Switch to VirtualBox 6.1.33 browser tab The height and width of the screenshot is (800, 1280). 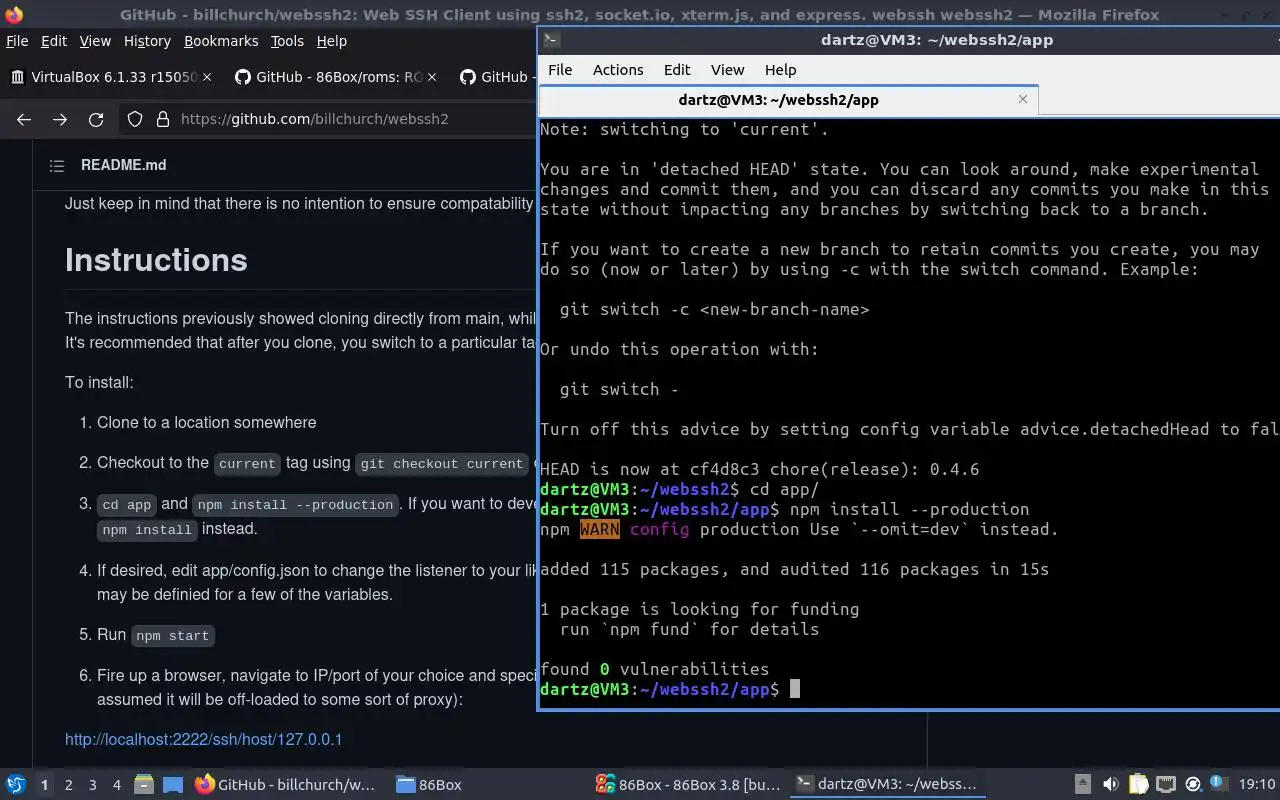click(110, 77)
